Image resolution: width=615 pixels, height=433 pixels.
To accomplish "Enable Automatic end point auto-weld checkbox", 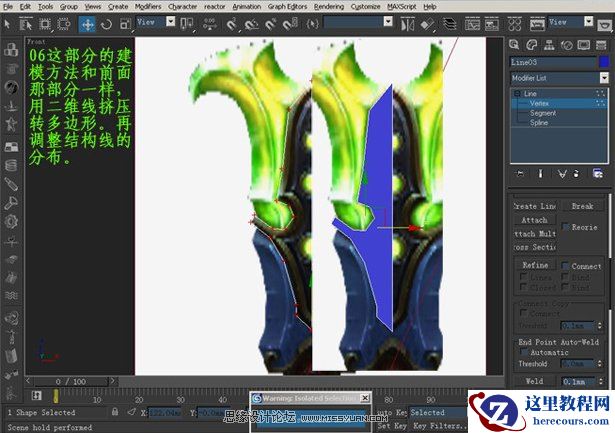I will pyautogui.click(x=524, y=352).
